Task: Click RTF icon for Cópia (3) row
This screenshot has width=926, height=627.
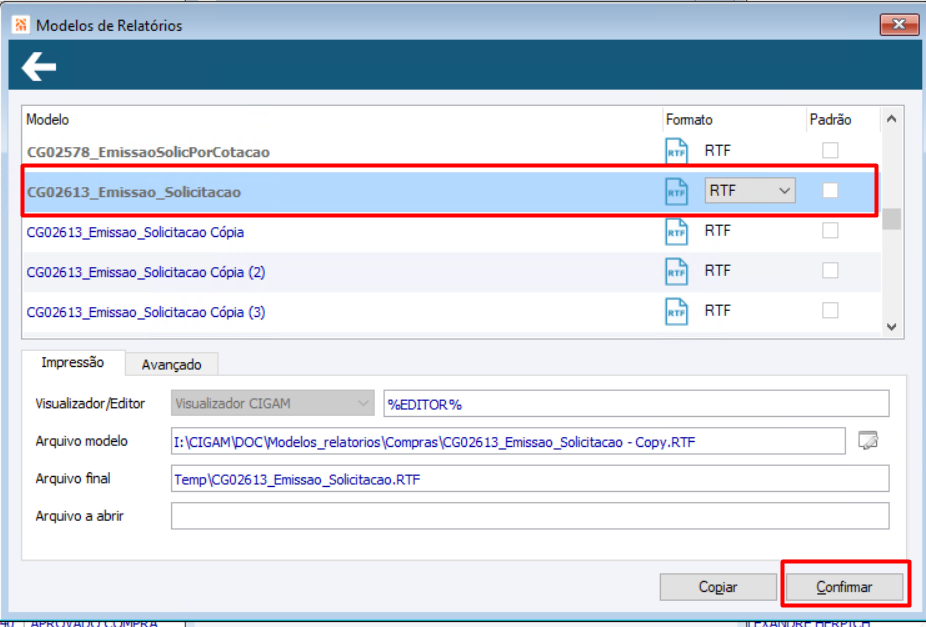Action: (x=676, y=312)
